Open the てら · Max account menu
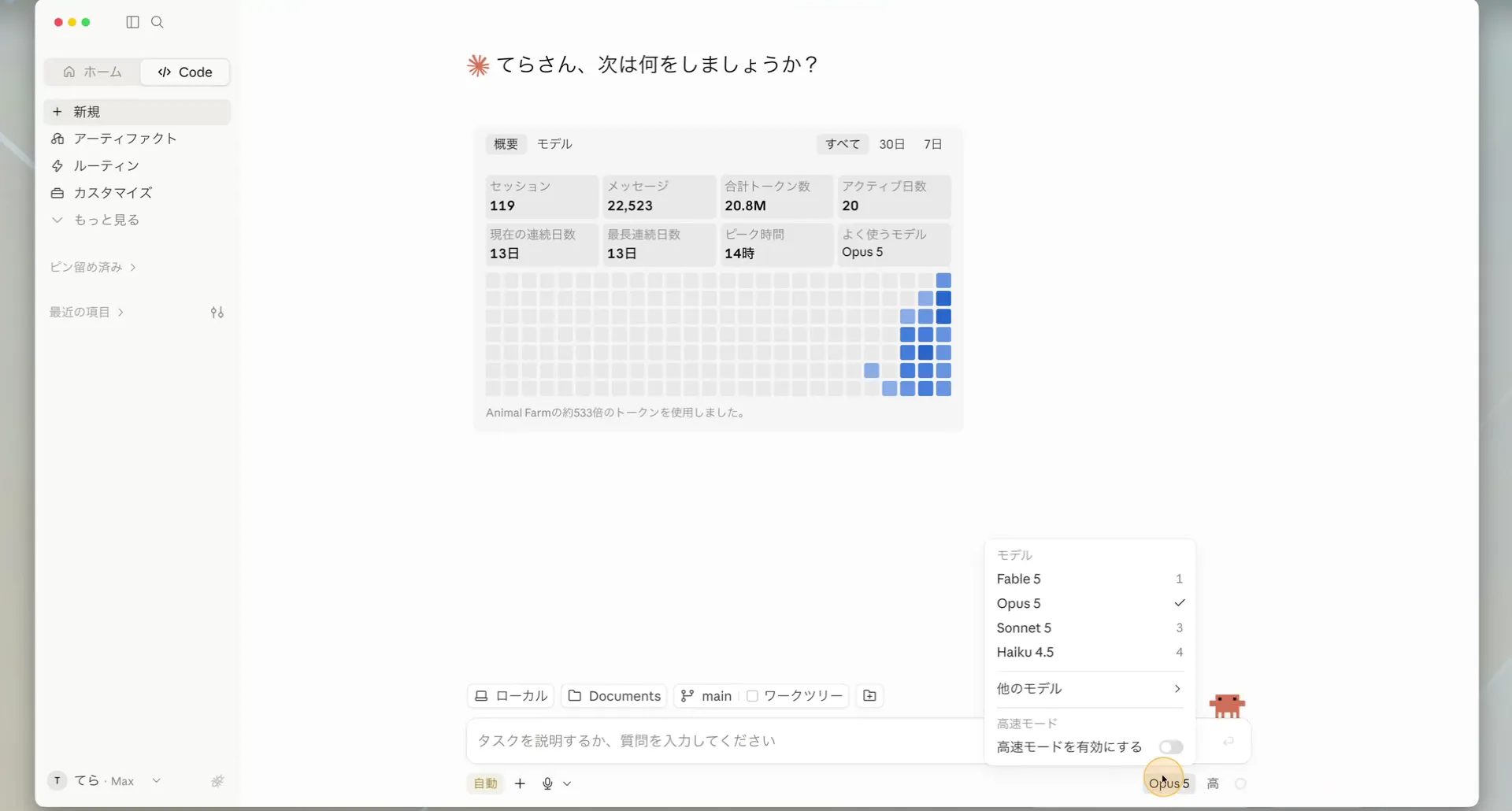The height and width of the screenshot is (811, 1512). [x=105, y=781]
